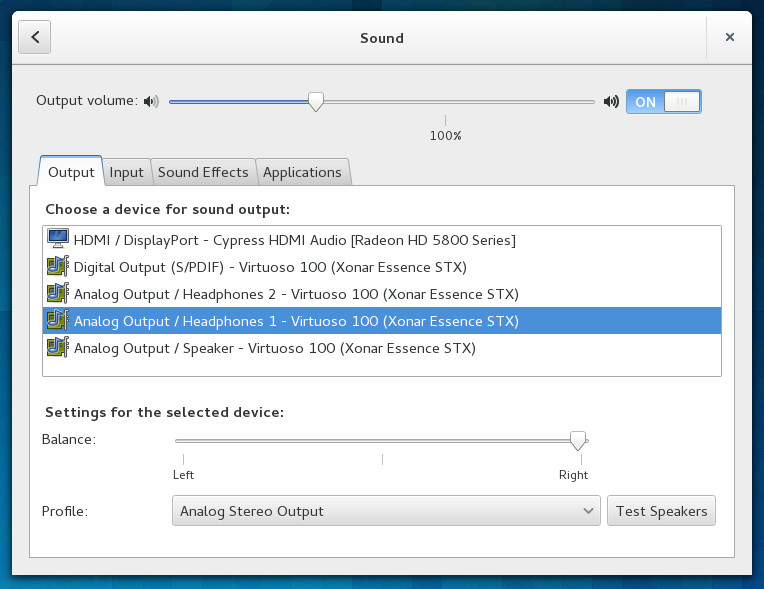Click the output volume slider handle
Viewport: 764px width, 589px height.
coord(316,101)
